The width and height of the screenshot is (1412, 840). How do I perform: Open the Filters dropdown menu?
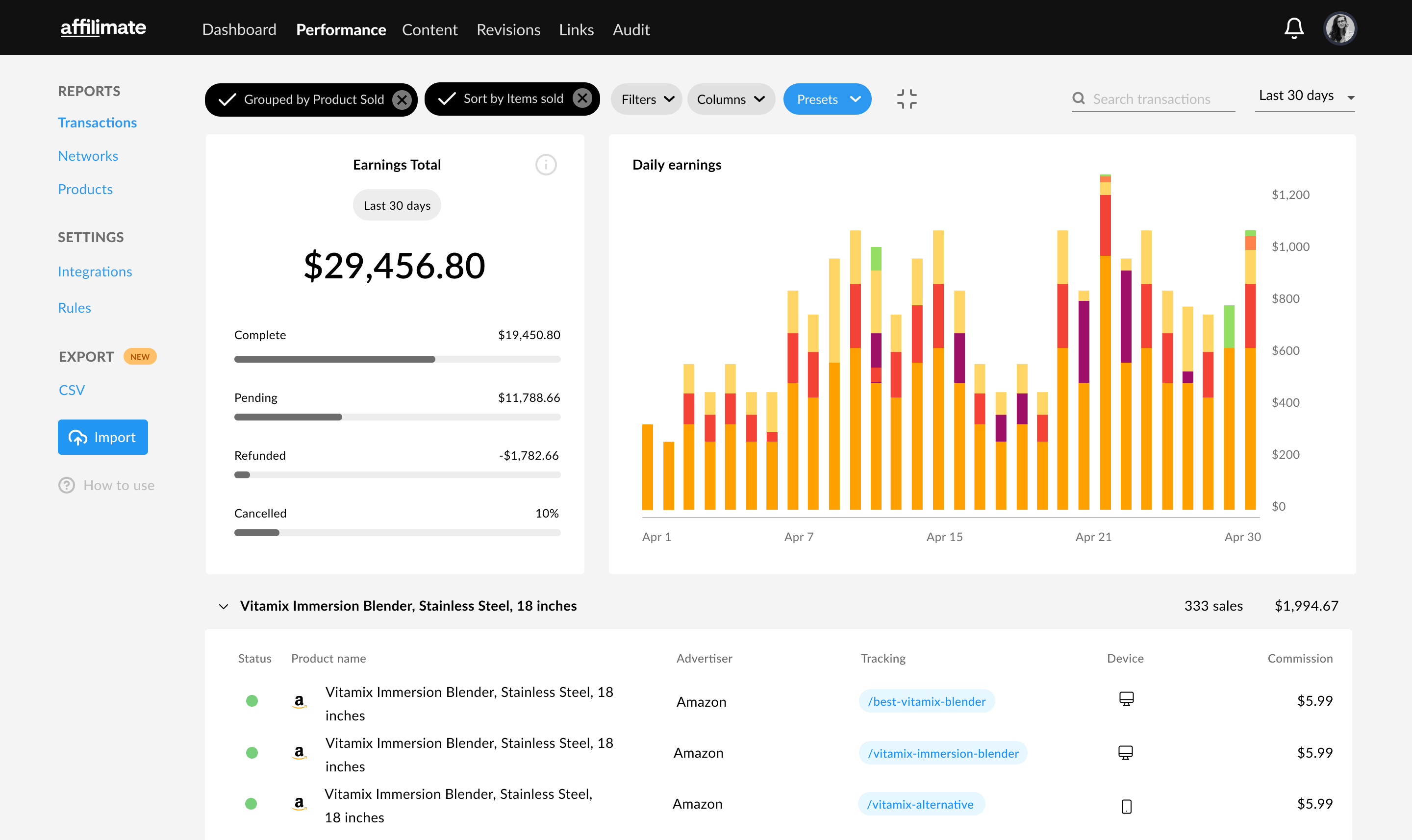point(646,99)
